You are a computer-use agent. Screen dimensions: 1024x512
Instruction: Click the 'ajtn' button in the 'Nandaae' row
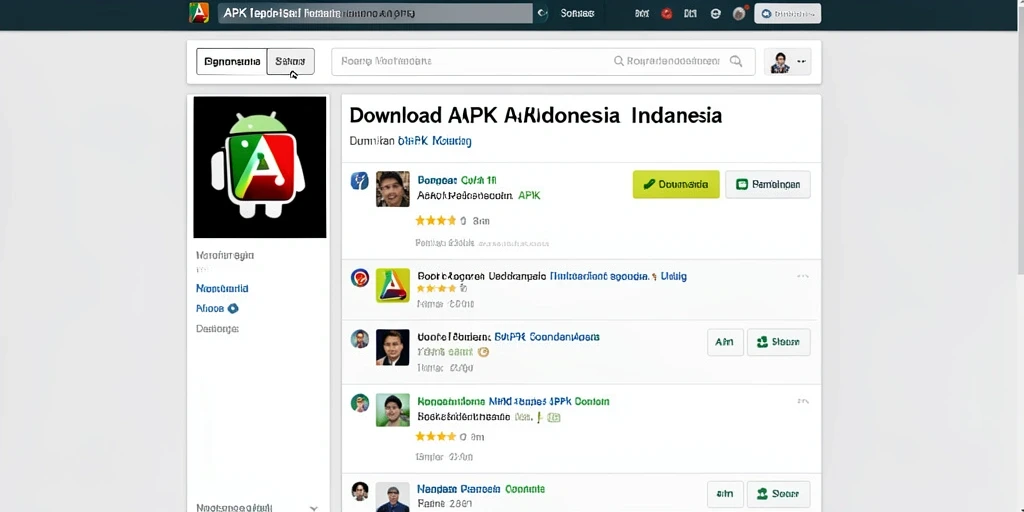[x=726, y=494]
